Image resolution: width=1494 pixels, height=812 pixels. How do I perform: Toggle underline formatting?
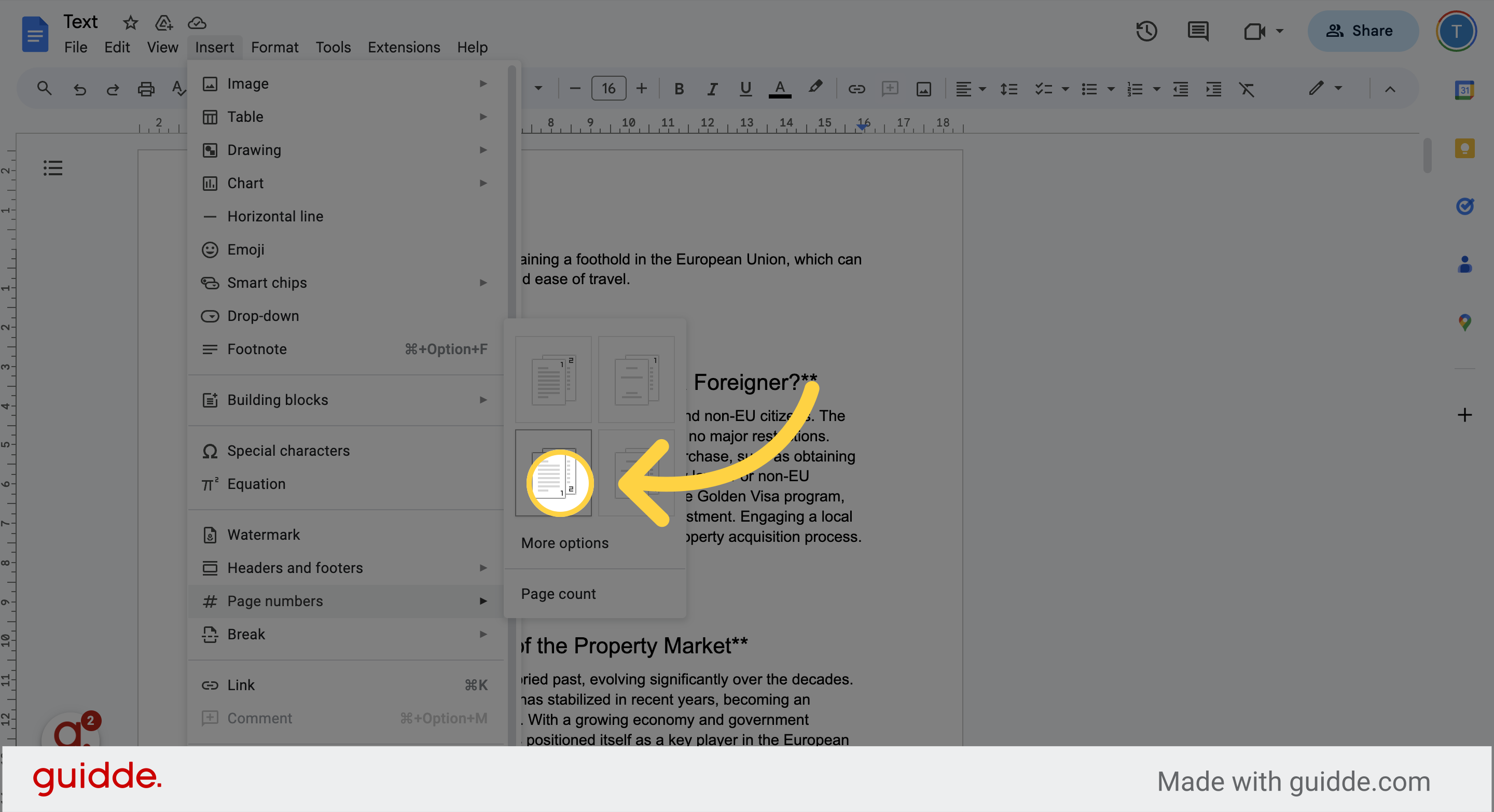[745, 89]
